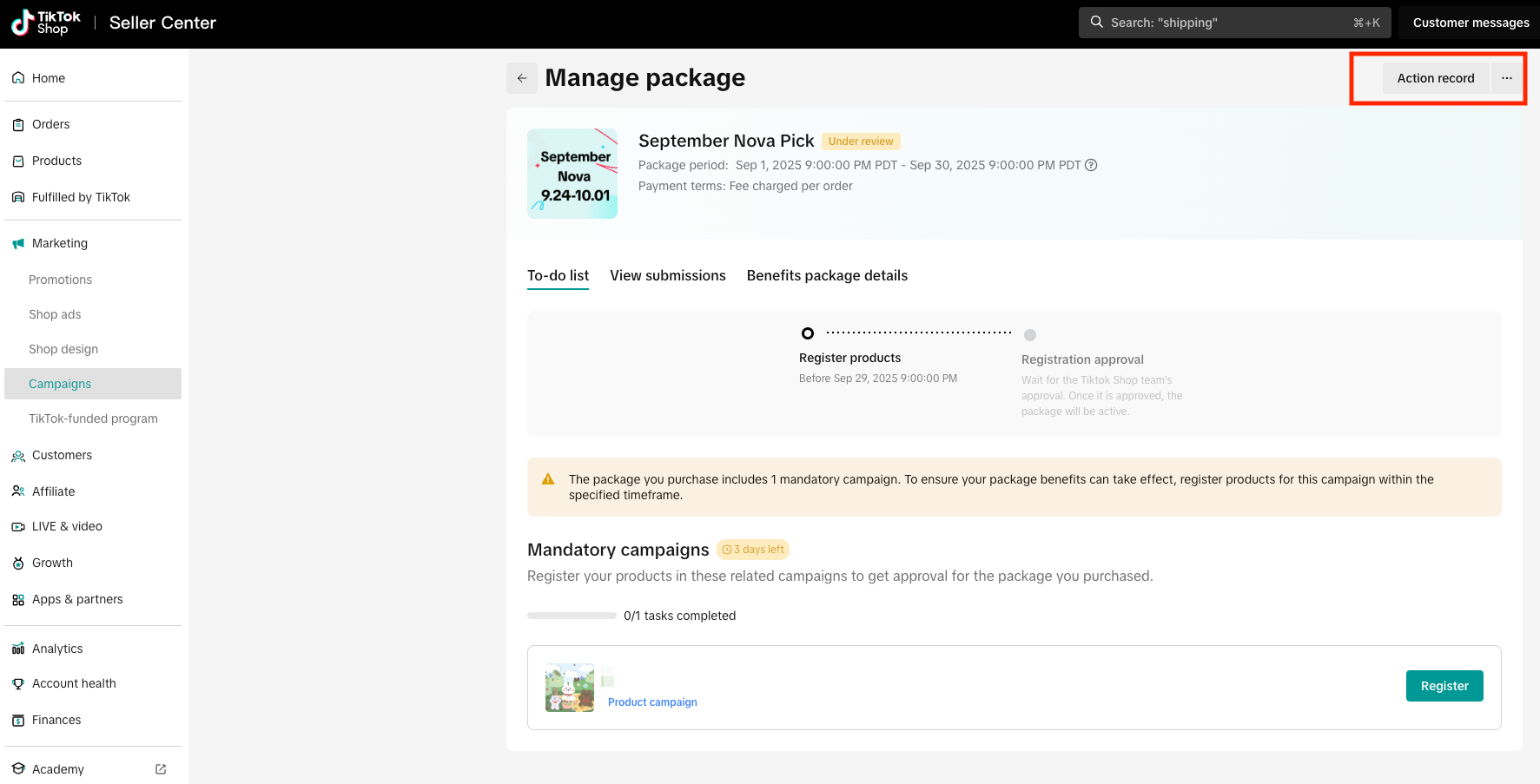Click the Action record button
This screenshot has height=784, width=1540.
pos(1435,78)
